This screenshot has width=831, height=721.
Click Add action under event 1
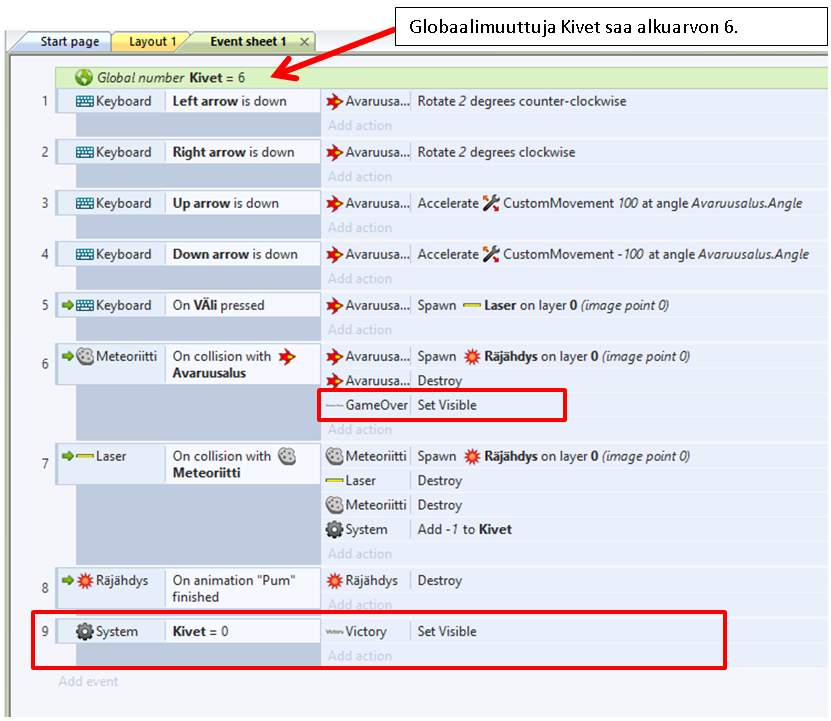tap(360, 126)
